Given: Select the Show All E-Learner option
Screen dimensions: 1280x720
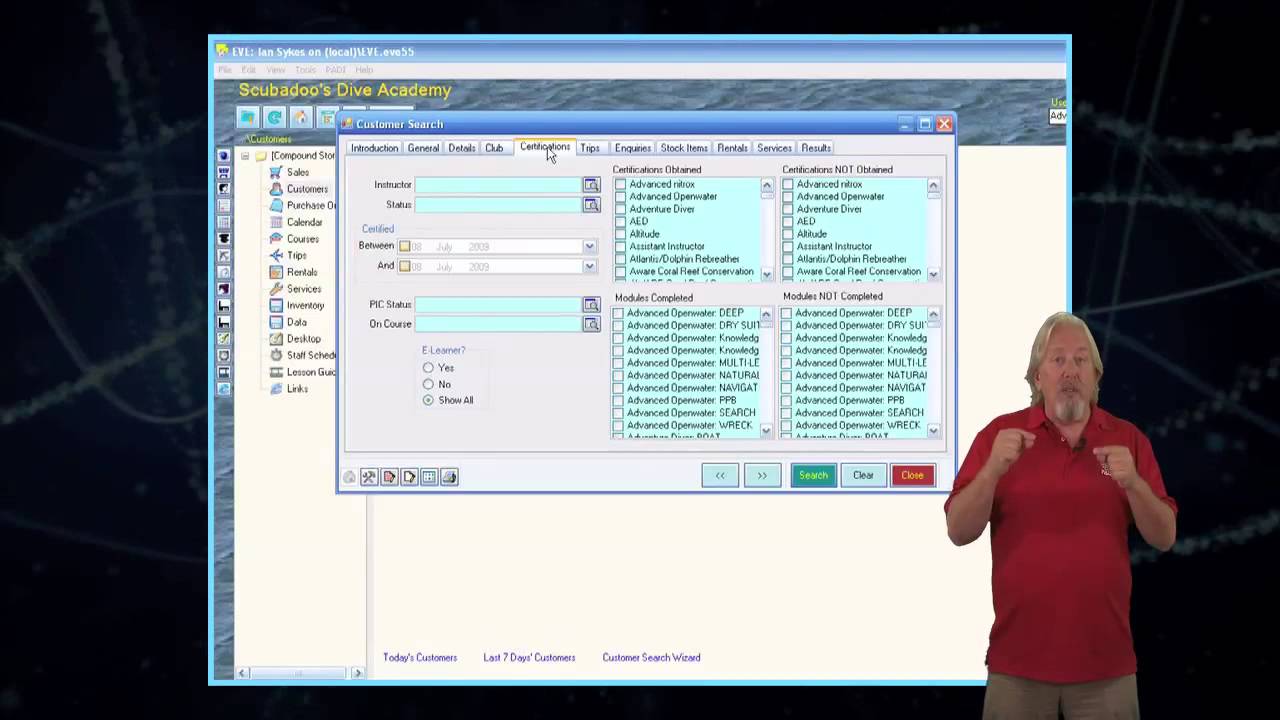Looking at the screenshot, I should click(428, 400).
